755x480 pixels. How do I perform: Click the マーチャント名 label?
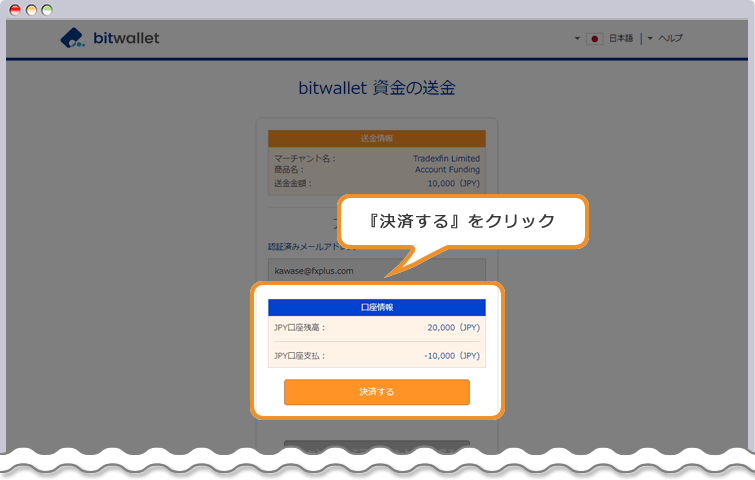click(305, 158)
